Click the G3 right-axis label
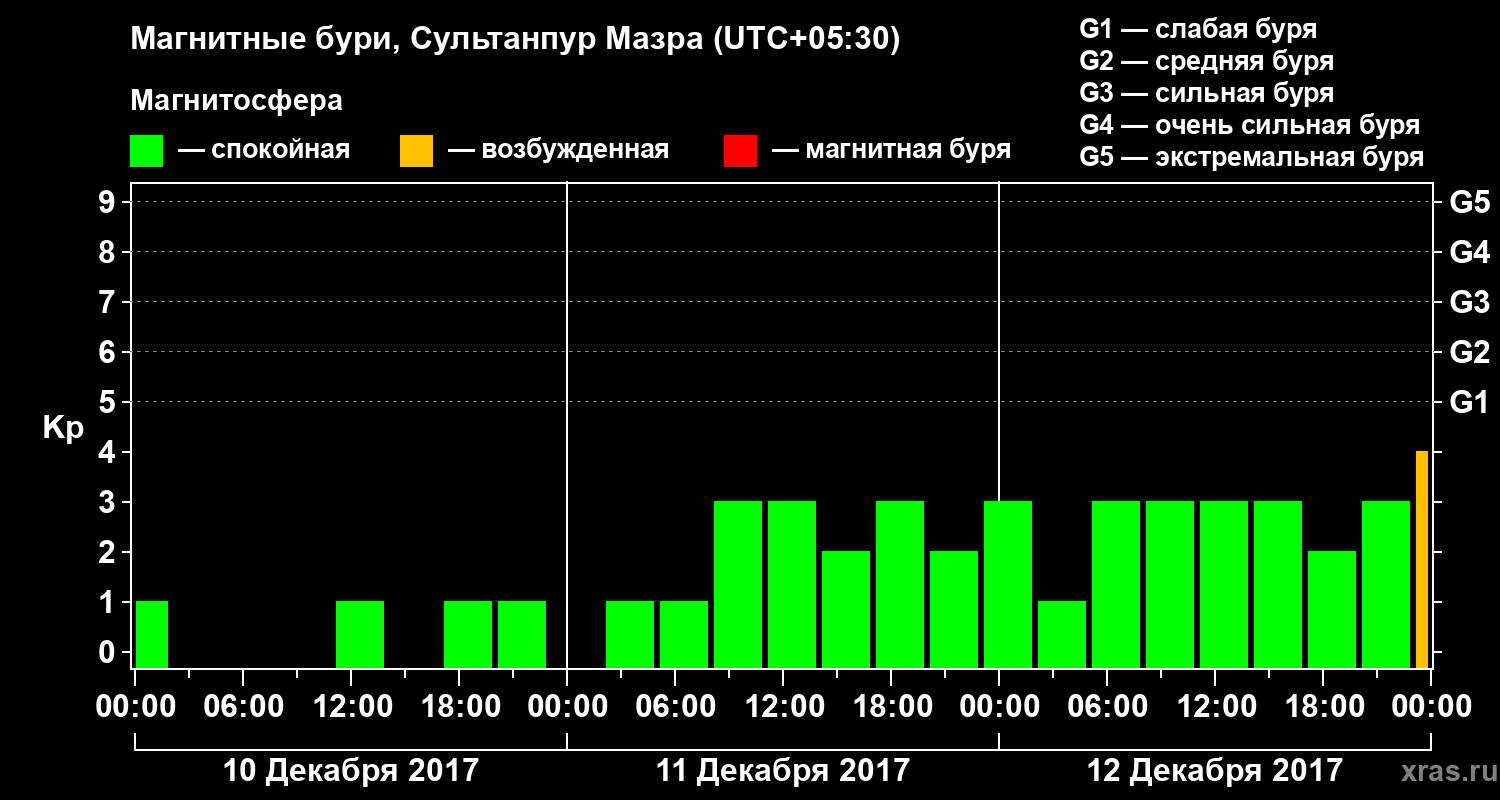The width and height of the screenshot is (1500, 800). (1469, 303)
